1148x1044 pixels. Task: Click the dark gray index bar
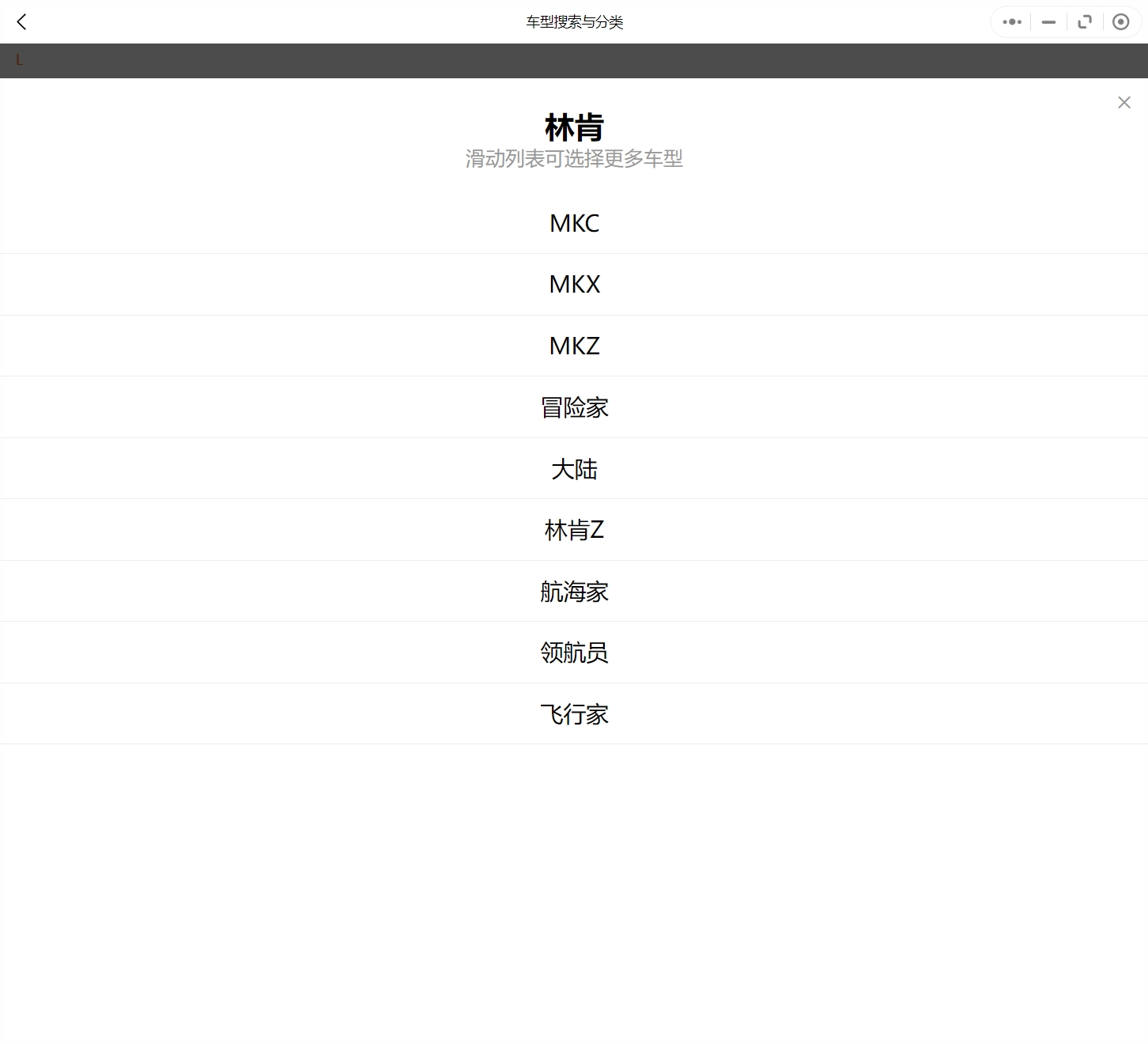coord(574,61)
